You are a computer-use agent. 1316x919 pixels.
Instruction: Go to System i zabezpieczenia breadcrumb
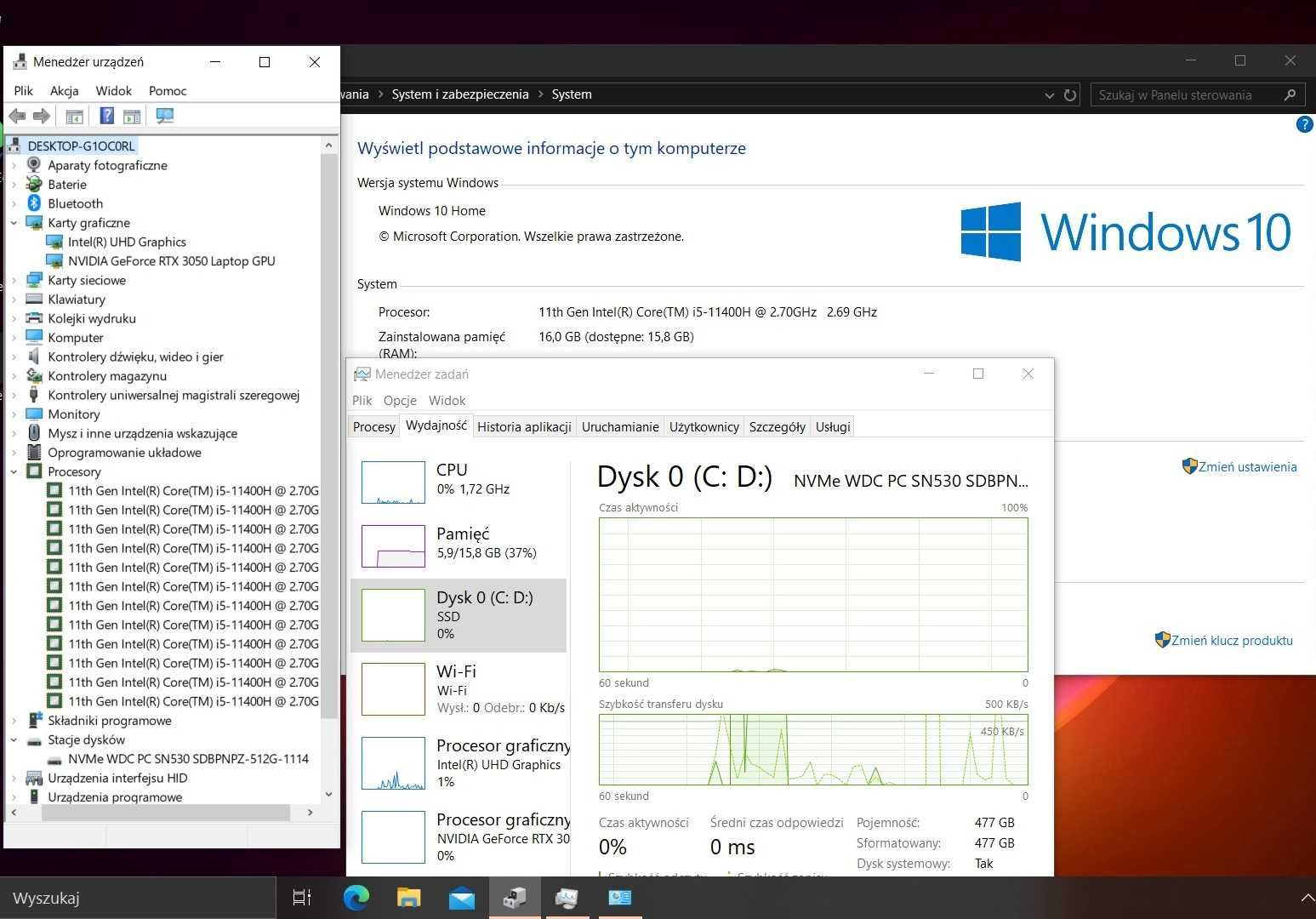pos(460,94)
